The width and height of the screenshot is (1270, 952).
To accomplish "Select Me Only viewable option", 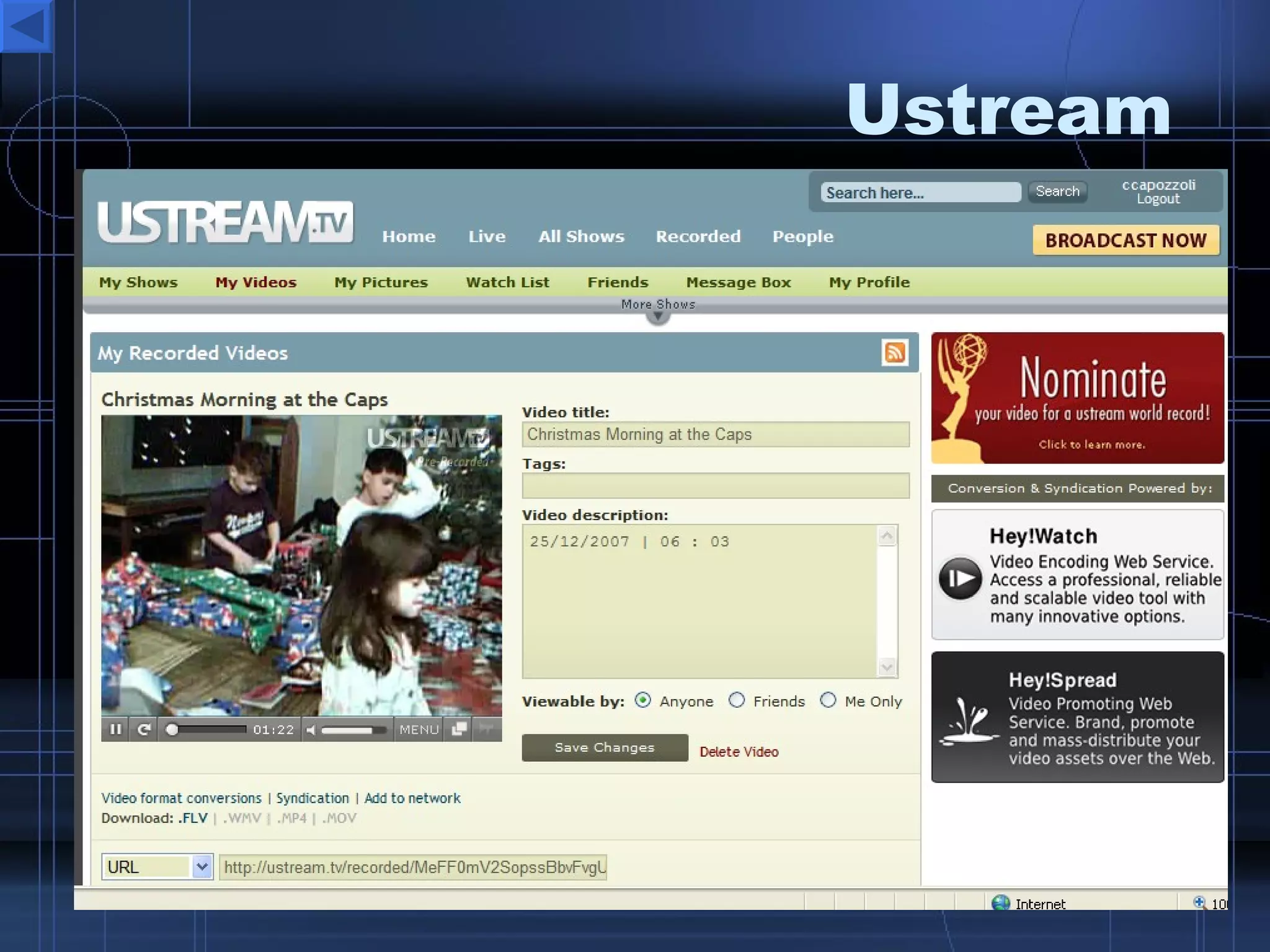I will [x=828, y=700].
